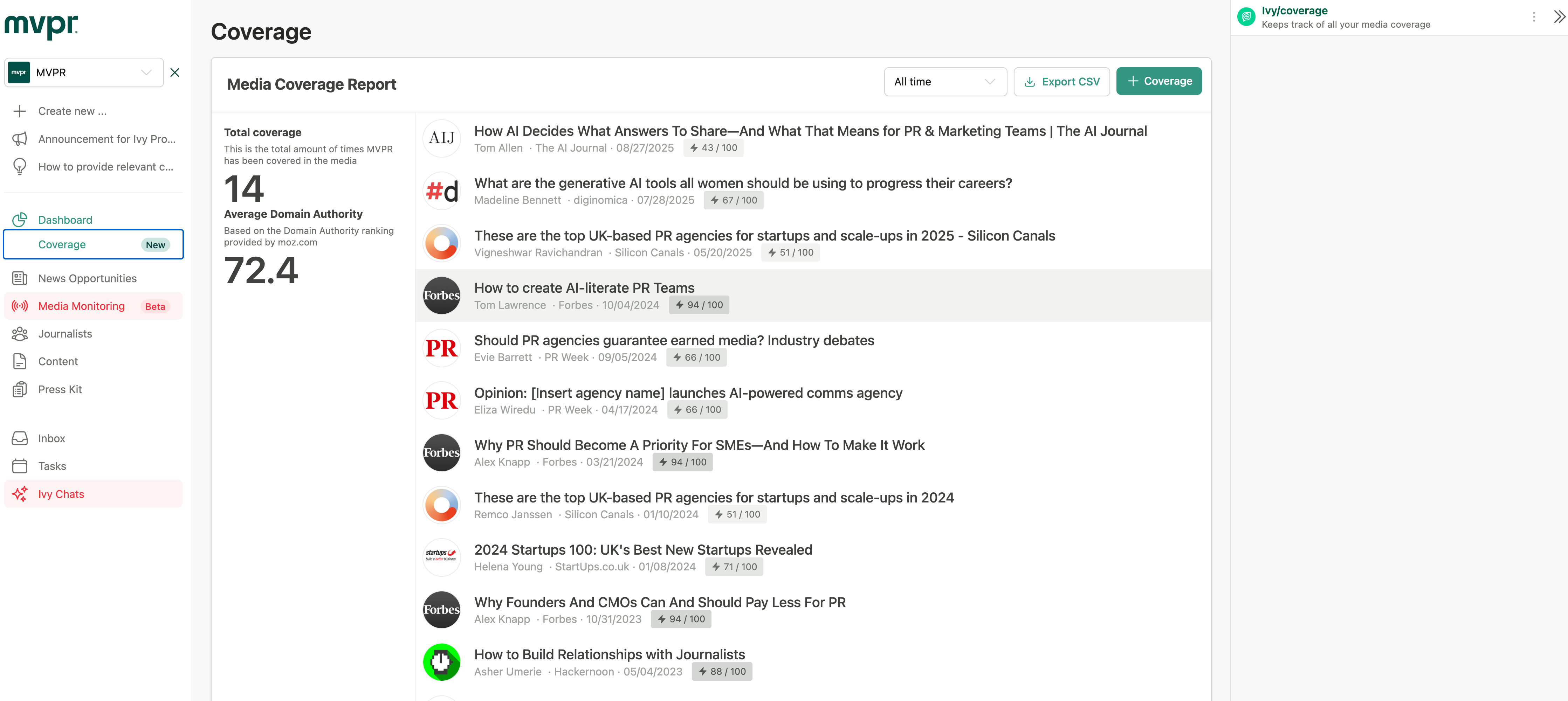The height and width of the screenshot is (701, 1568).
Task: Click Forbes logo beside How to create AI-literate PR Teams
Action: [441, 295]
